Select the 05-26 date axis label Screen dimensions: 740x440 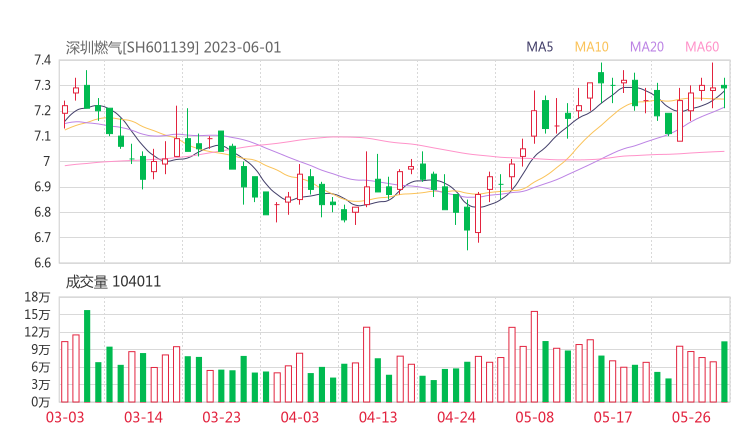(691, 417)
